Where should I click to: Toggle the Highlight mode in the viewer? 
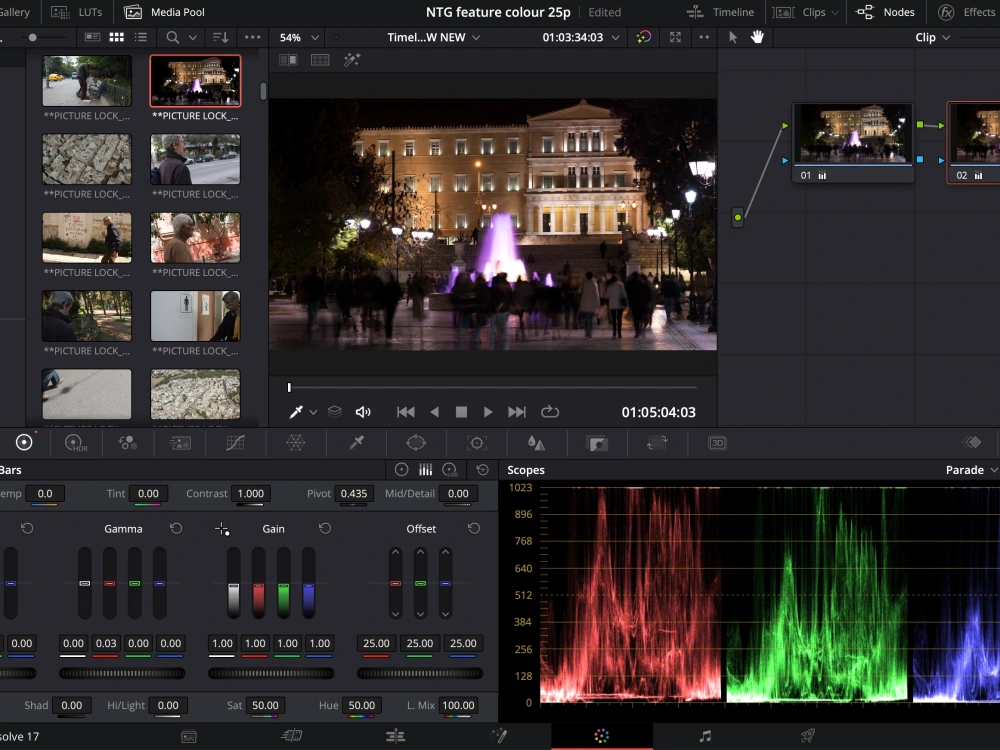point(352,60)
